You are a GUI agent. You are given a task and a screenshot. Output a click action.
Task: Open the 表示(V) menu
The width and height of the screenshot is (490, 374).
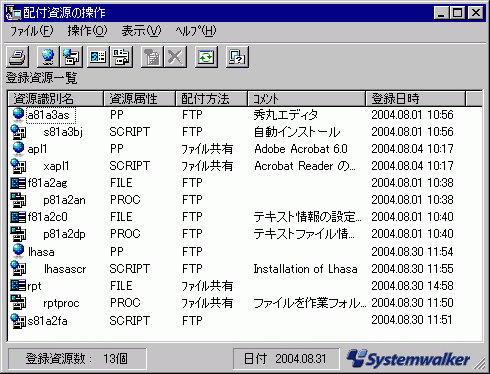pos(141,31)
